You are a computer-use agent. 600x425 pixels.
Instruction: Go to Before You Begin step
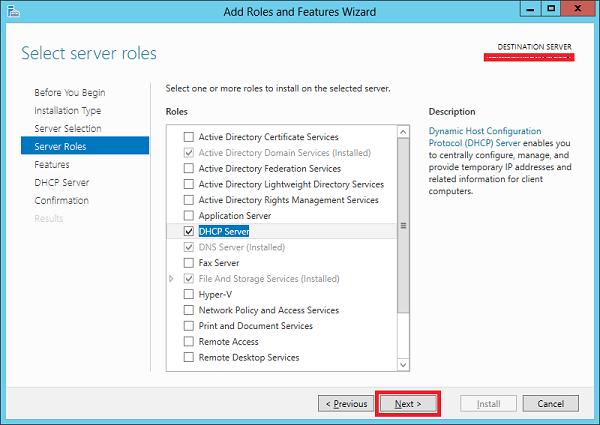pos(68,93)
